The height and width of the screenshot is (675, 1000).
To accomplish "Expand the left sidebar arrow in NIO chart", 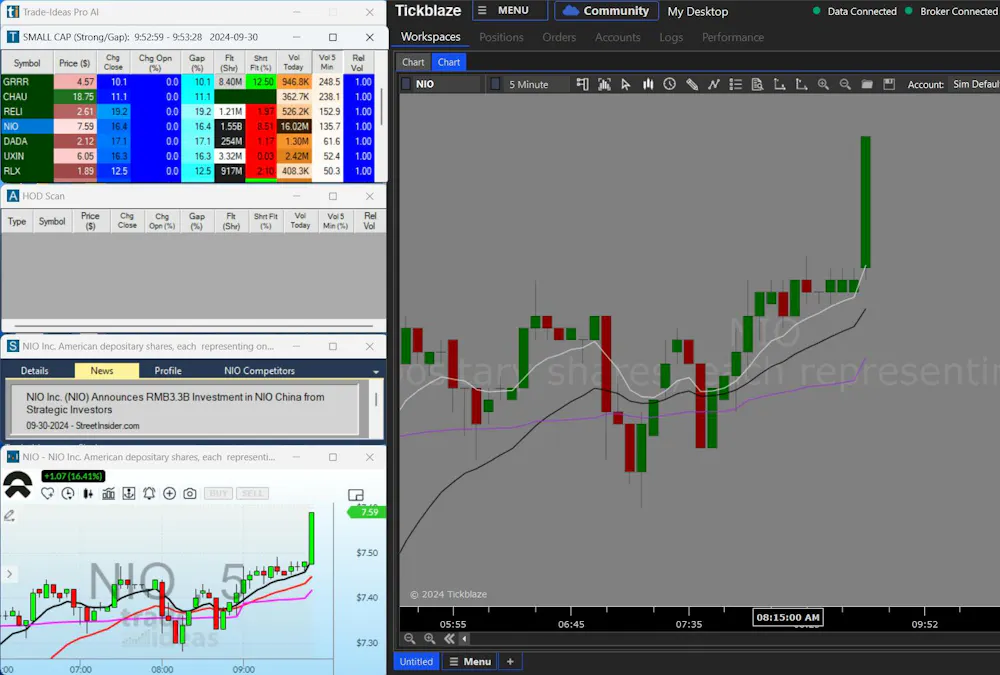I will coord(10,574).
